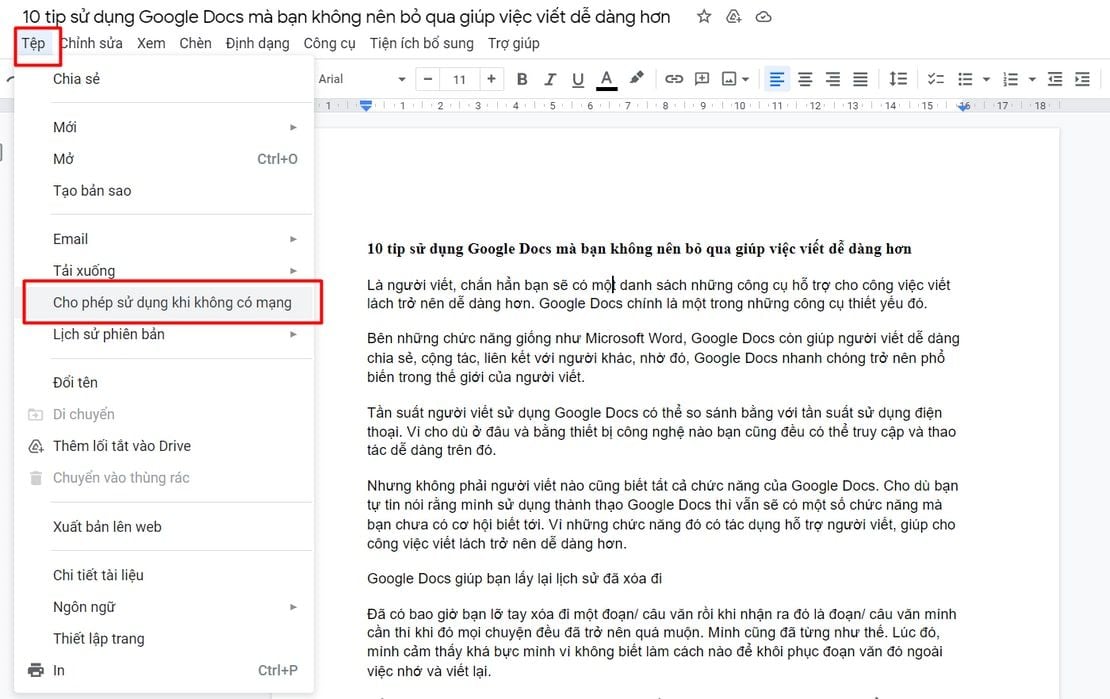Expand the Lịch sử phiên bản submenu
Viewport: 1110px width, 699px height.
[x=164, y=334]
